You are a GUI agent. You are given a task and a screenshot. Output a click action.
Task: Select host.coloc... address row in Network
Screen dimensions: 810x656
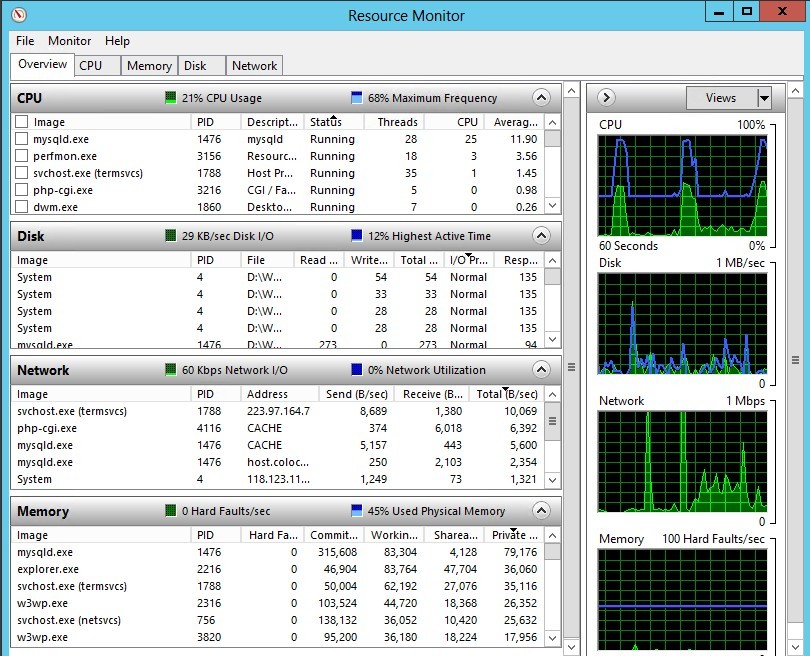278,462
